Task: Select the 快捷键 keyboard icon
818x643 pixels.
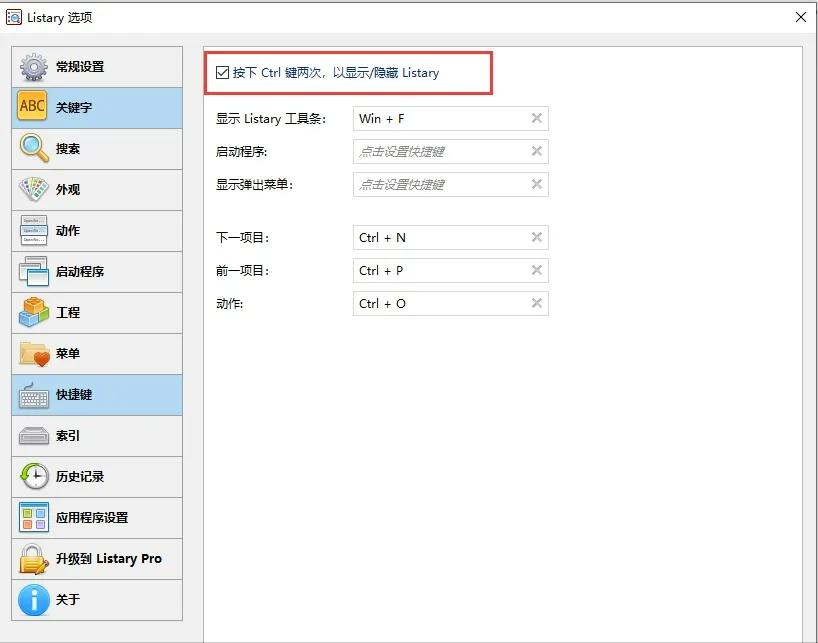Action: [32, 395]
